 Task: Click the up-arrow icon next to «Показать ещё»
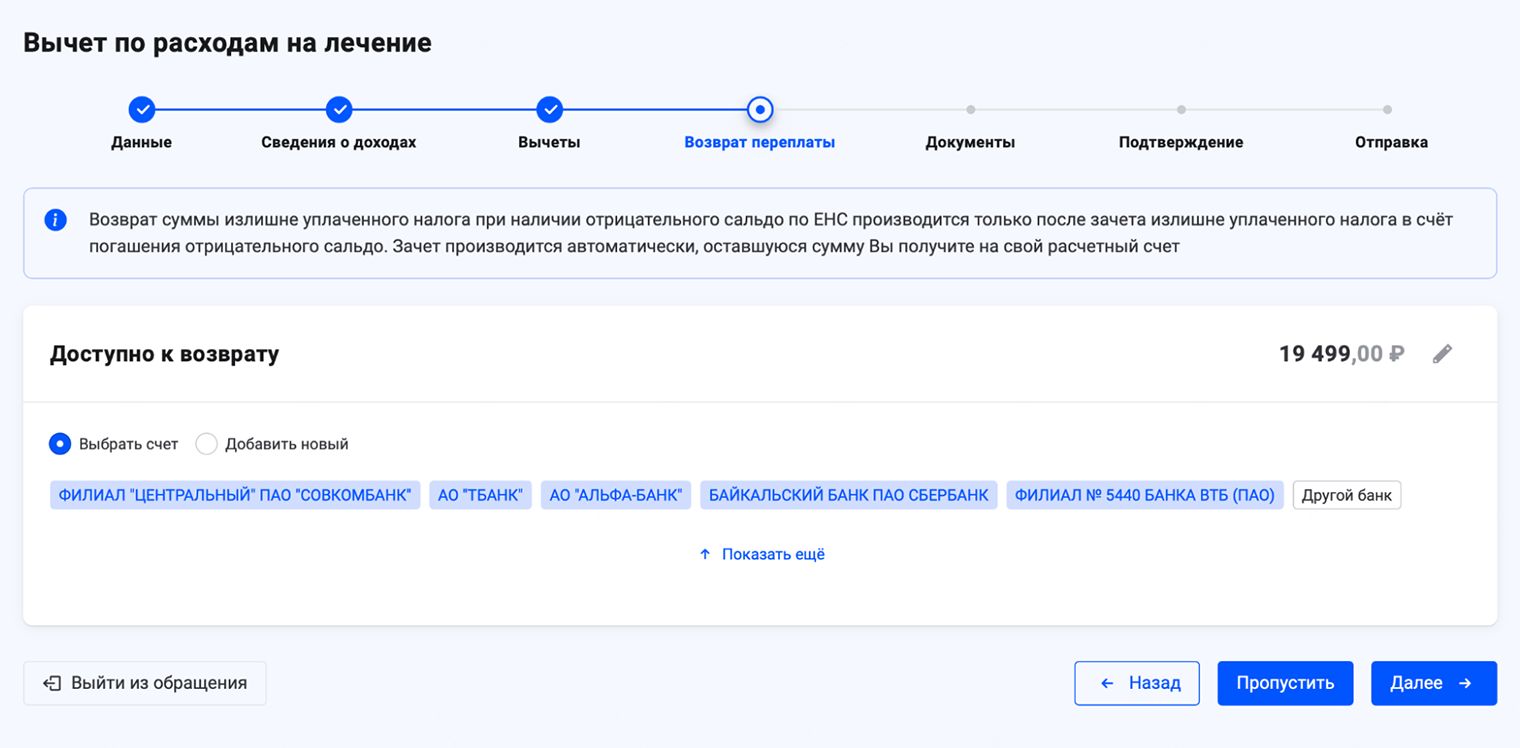point(703,553)
